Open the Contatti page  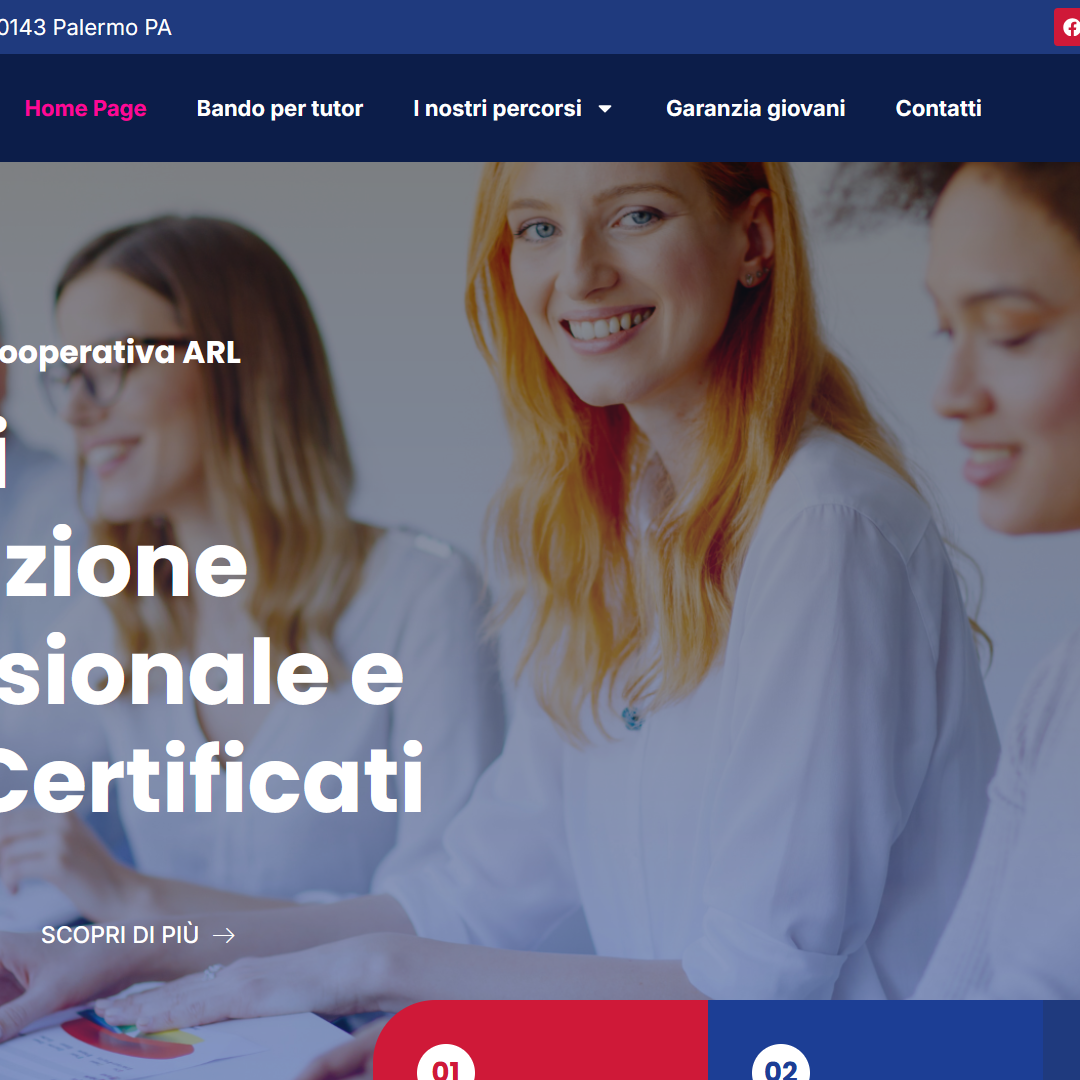tap(938, 108)
